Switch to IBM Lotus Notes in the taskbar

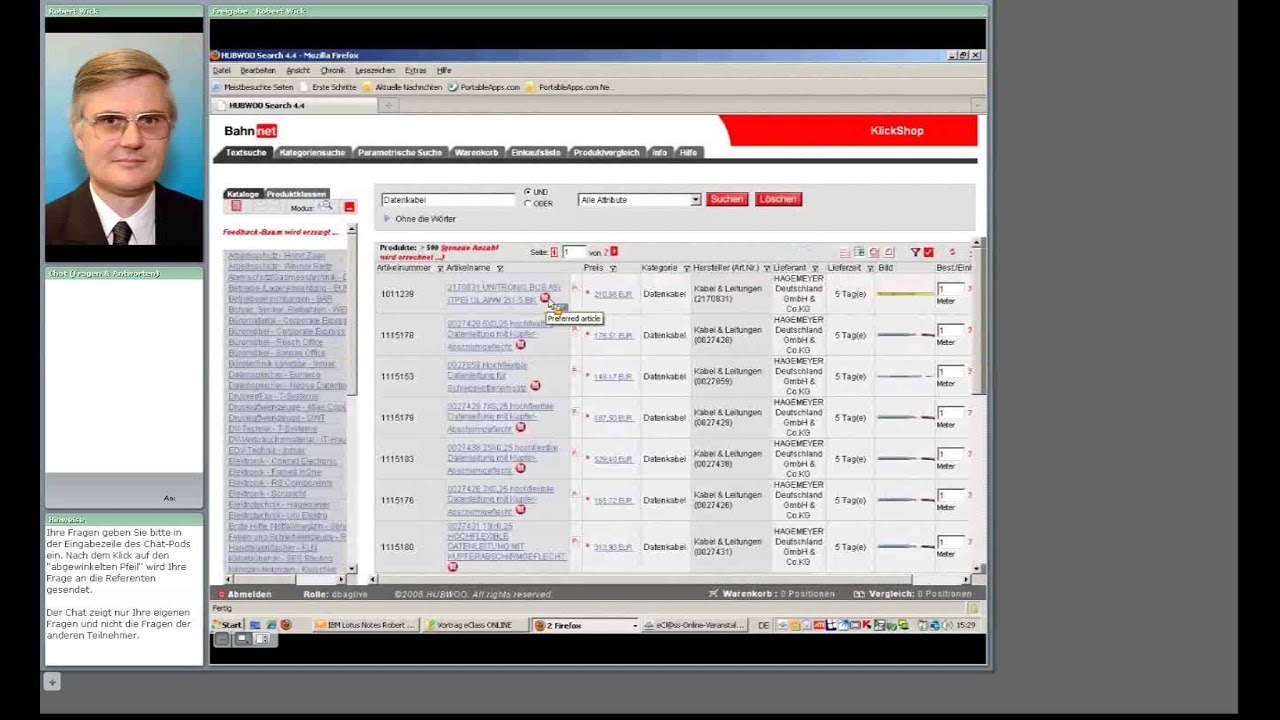tap(365, 625)
